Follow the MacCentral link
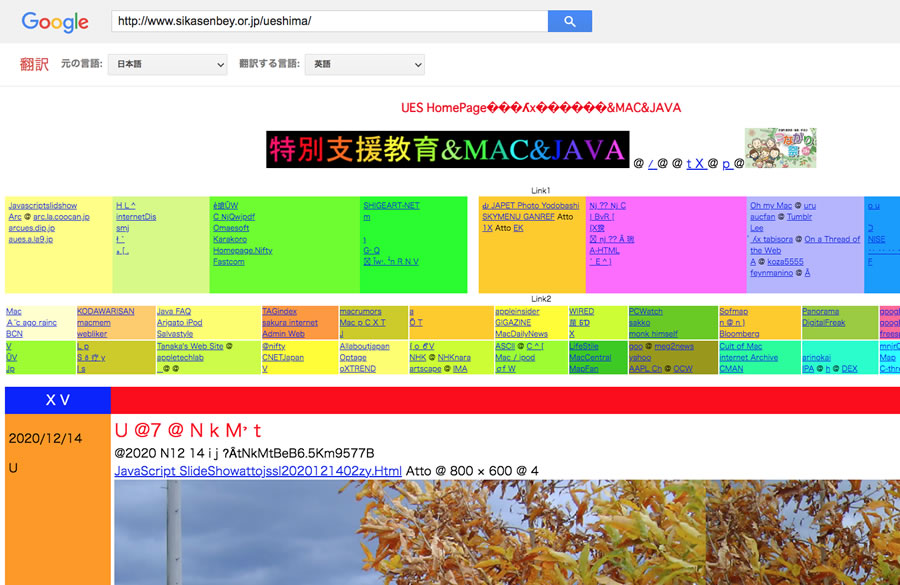Screen dimensions: 900x585 click(590, 357)
